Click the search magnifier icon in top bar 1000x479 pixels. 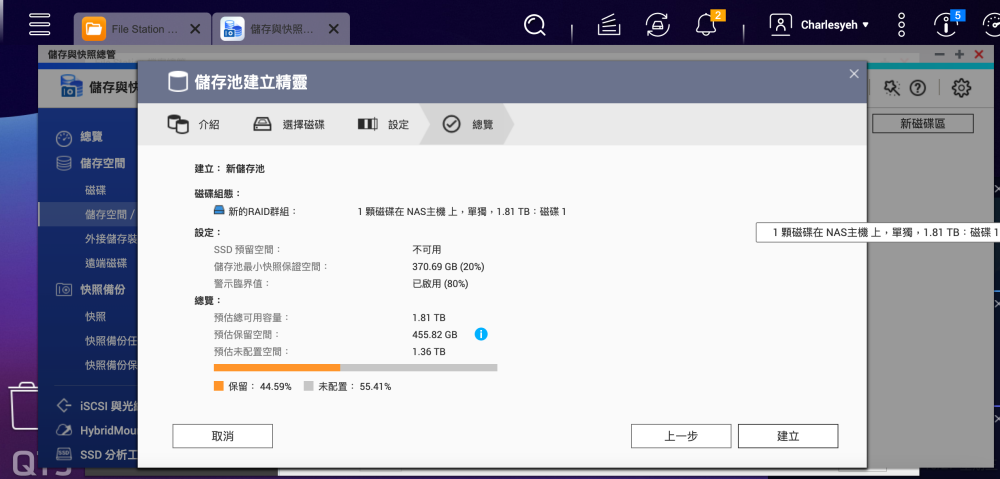[x=536, y=25]
